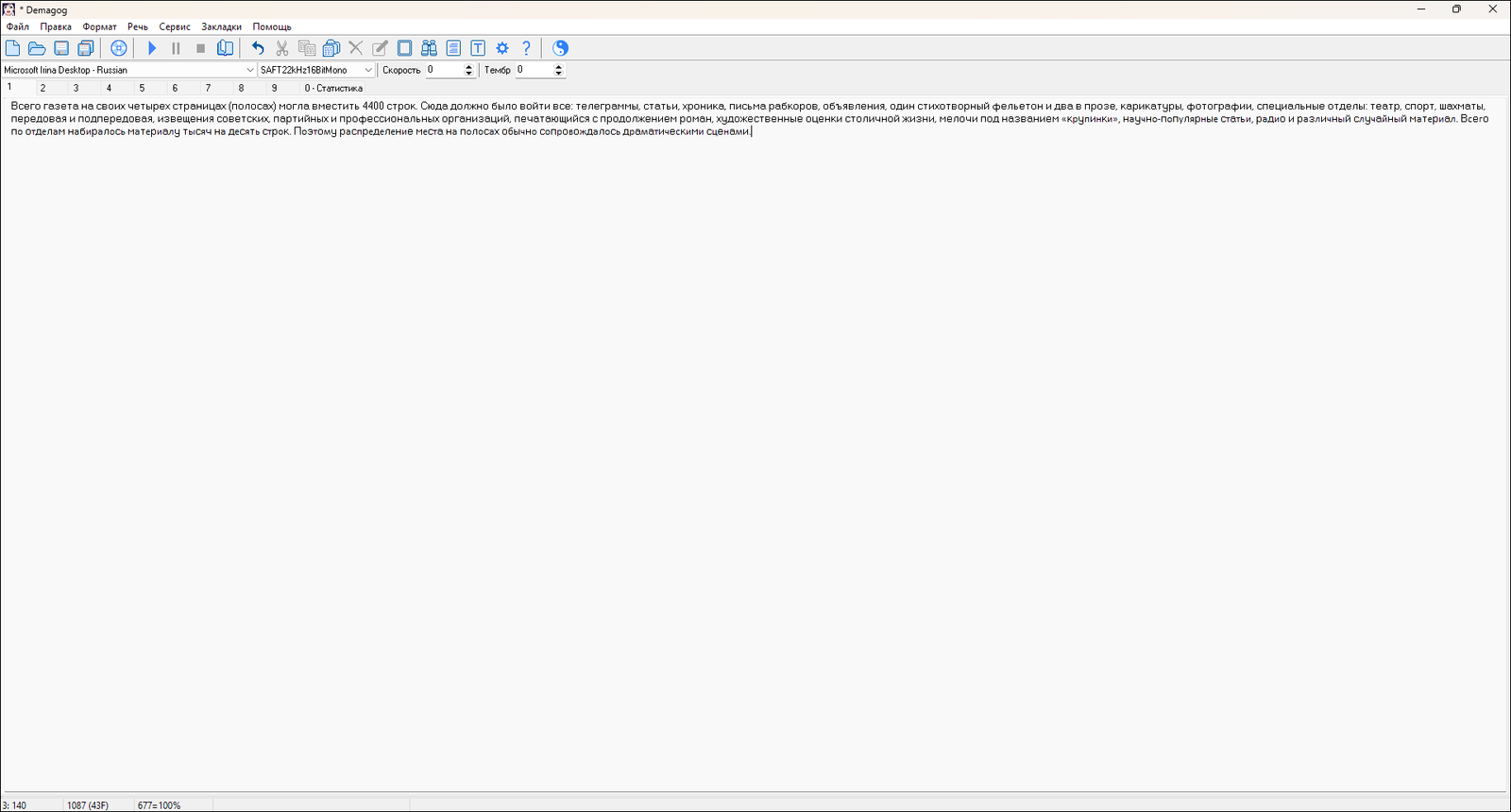Click the lined text page icon

[454, 48]
